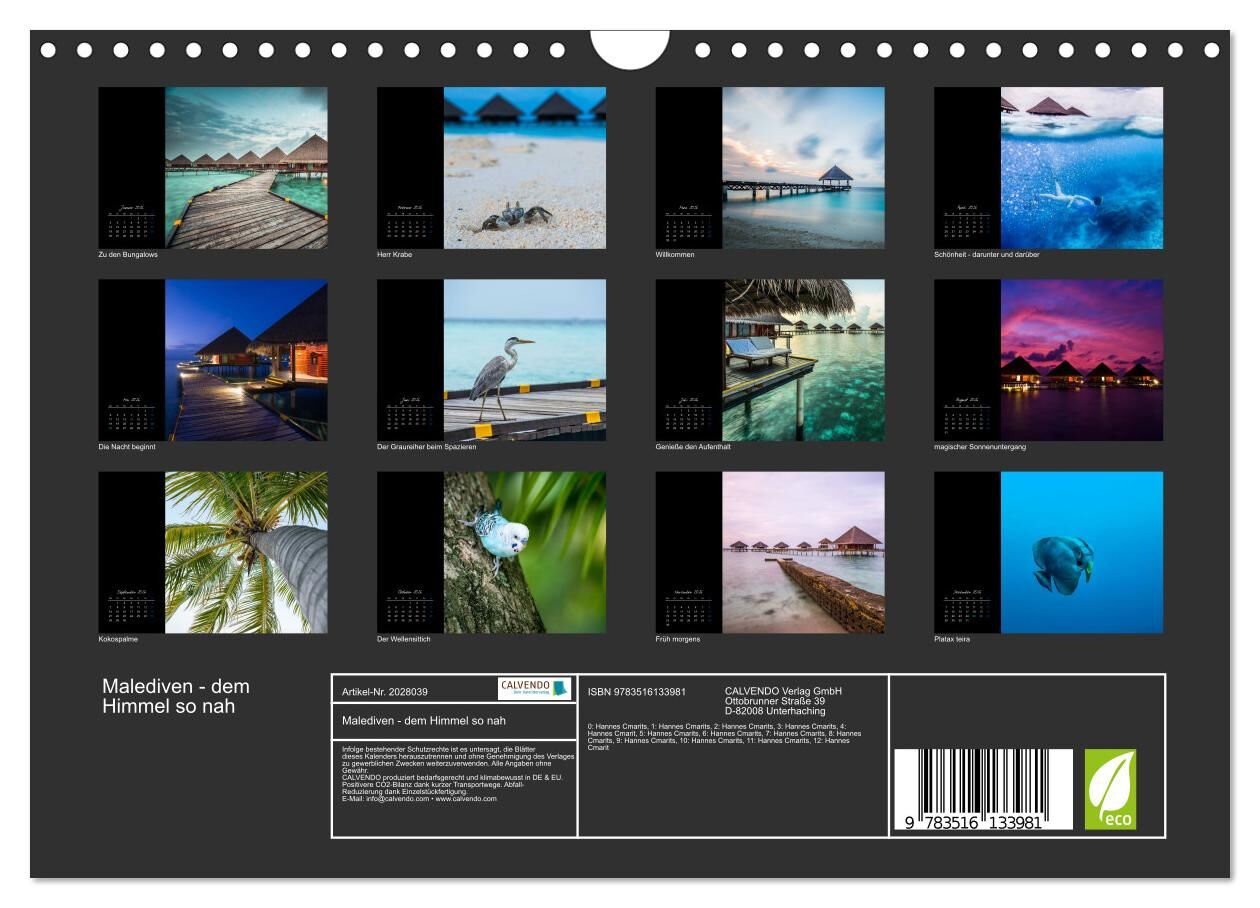Click the Willkommen caption text
1260x908 pixels.
click(x=675, y=255)
